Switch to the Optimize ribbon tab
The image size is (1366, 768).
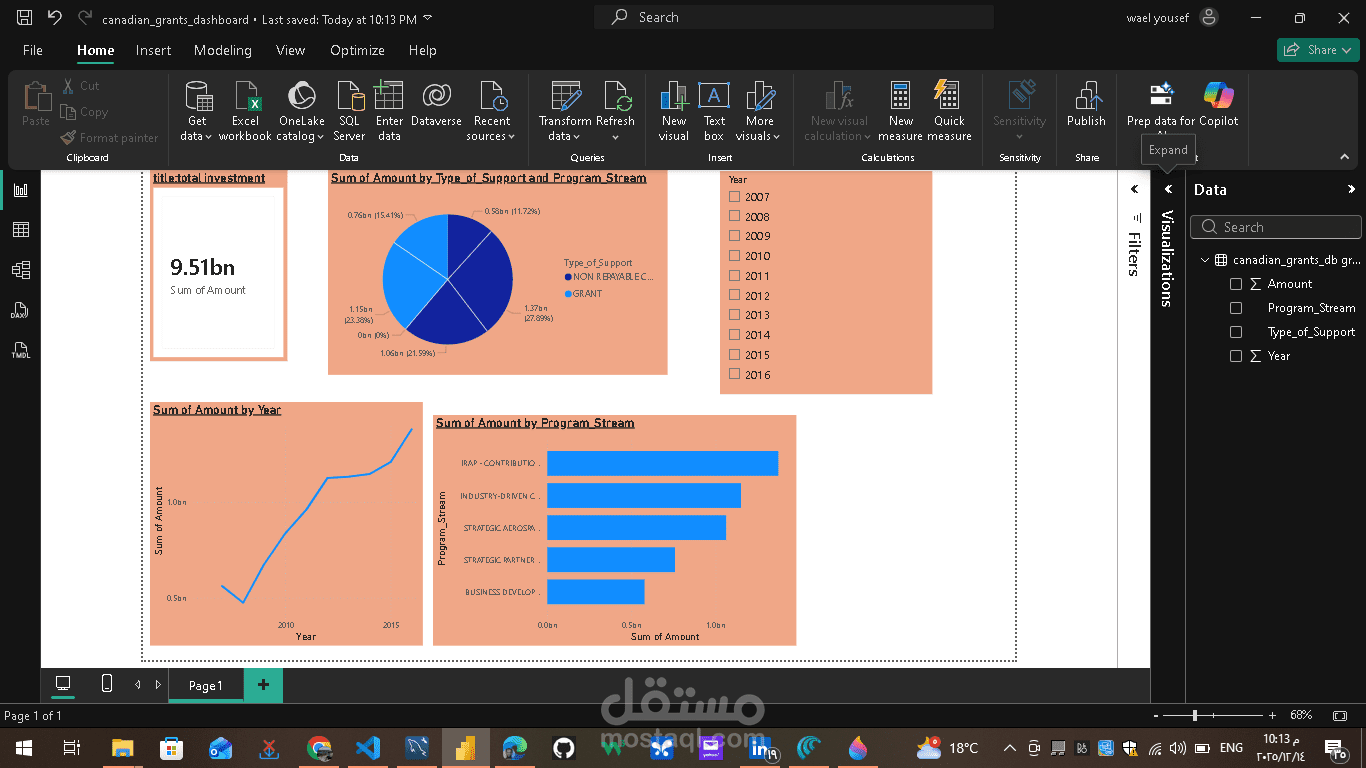[x=357, y=50]
